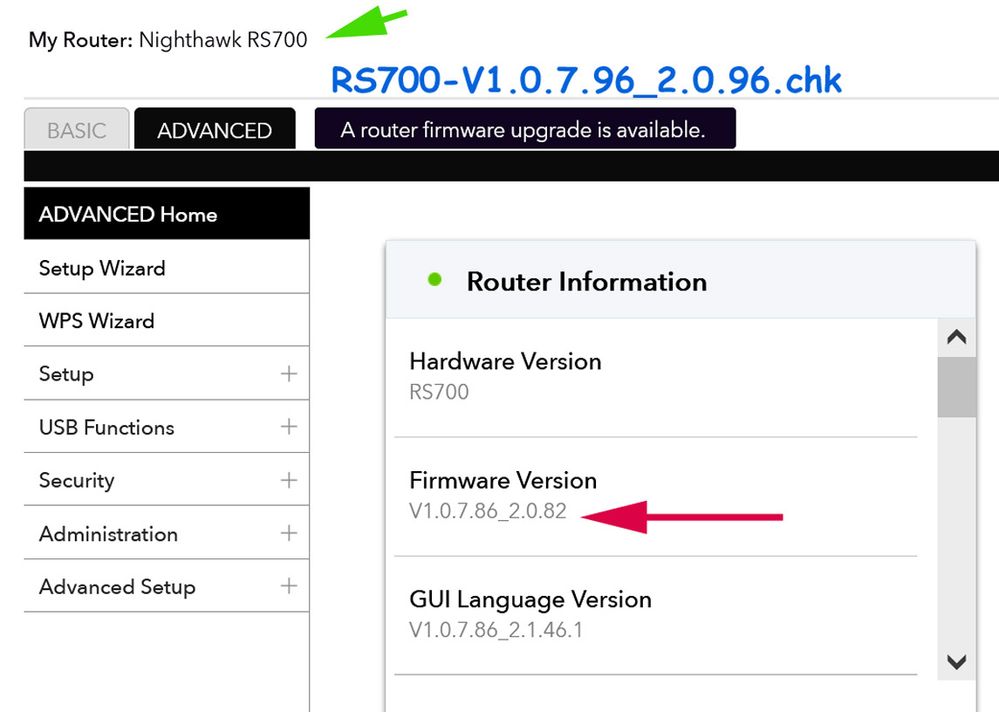Select the ADVANCED tab

pos(214,130)
